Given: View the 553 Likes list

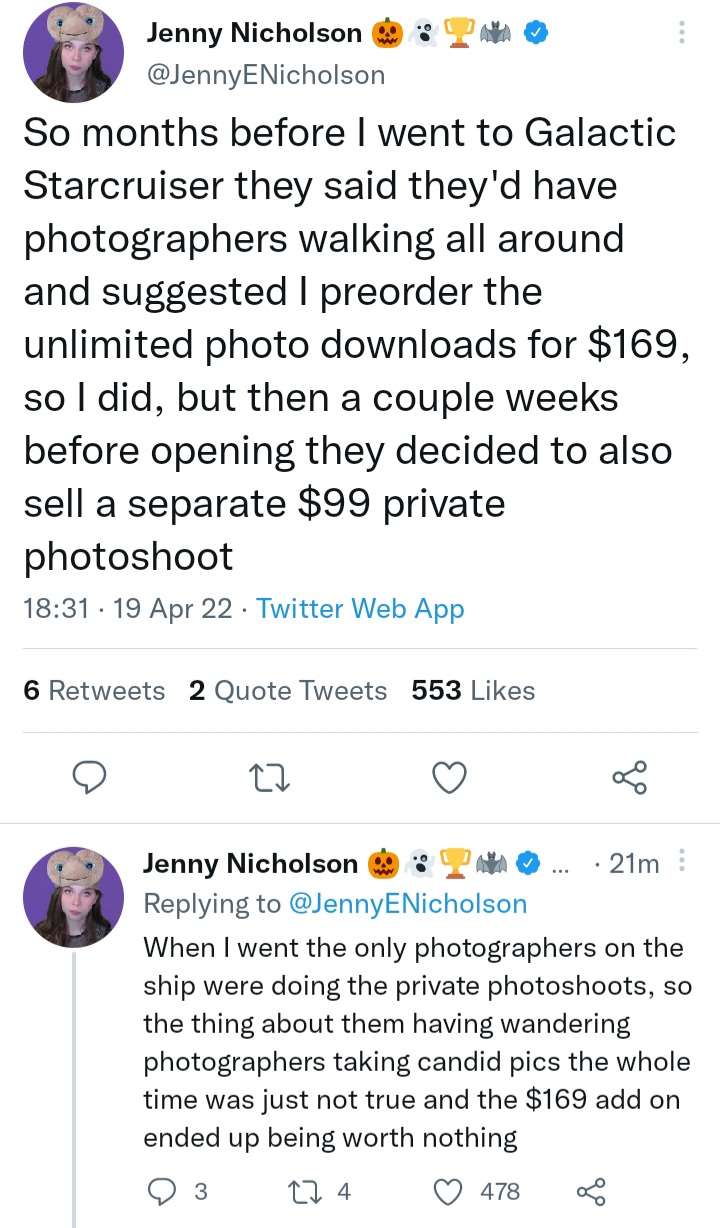Looking at the screenshot, I should tap(473, 691).
